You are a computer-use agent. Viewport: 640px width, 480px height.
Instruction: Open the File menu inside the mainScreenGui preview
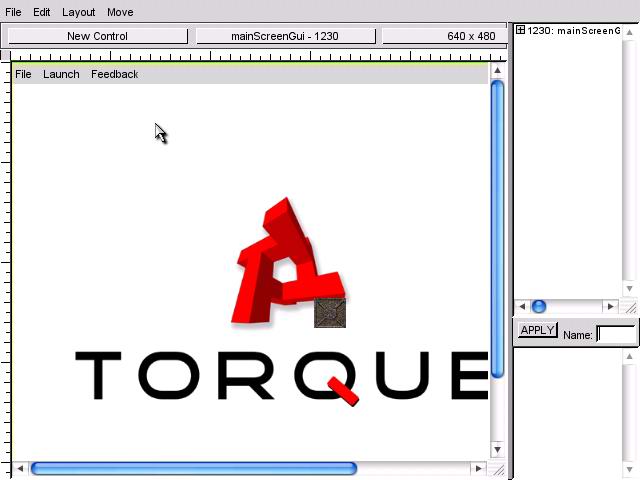pyautogui.click(x=23, y=74)
